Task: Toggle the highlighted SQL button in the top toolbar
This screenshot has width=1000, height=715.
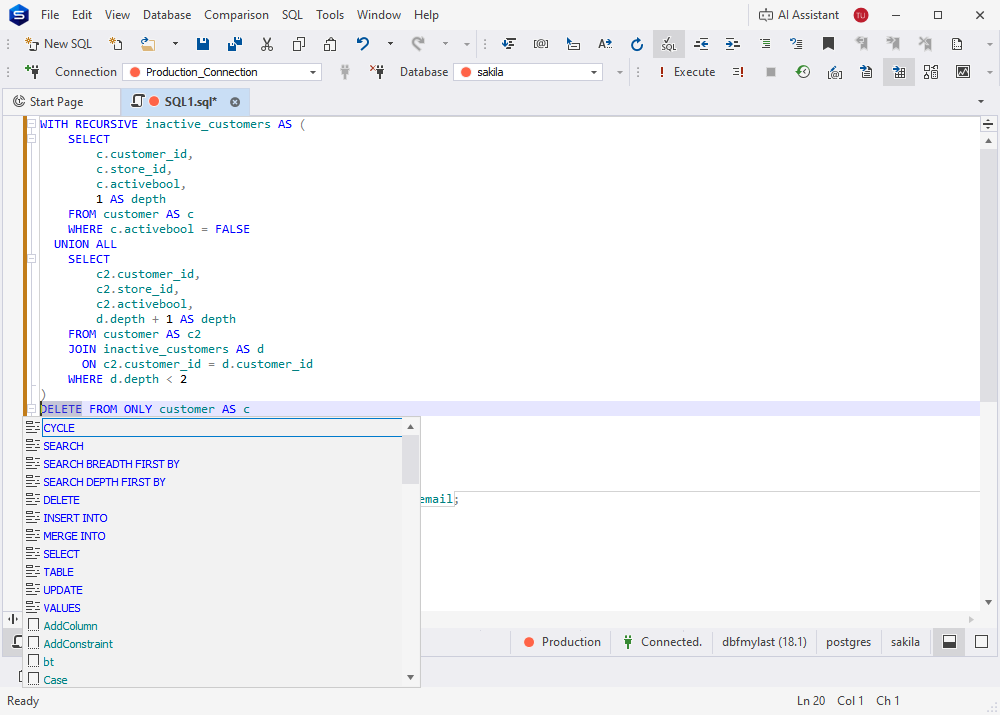Action: (668, 44)
